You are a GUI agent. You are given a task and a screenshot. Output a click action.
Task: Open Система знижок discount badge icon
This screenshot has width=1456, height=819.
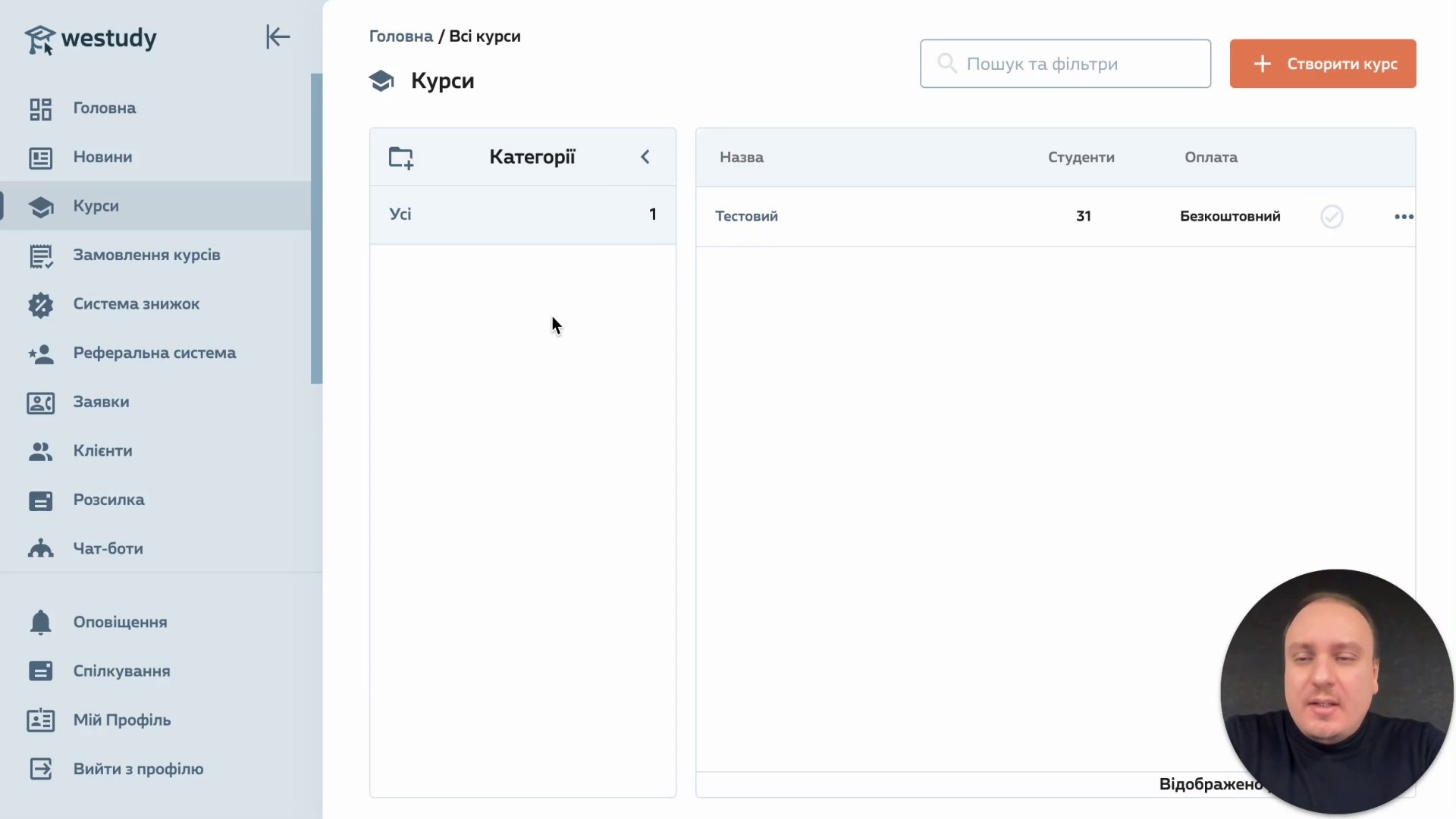click(x=40, y=304)
